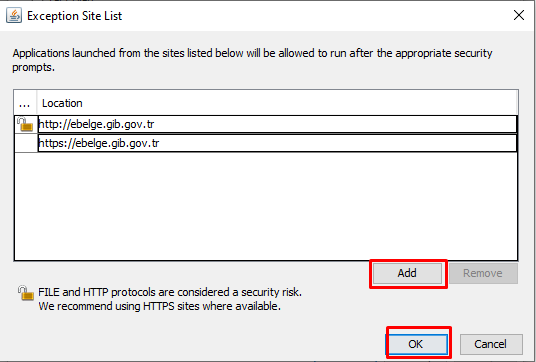The height and width of the screenshot is (362, 536).
Task: Select the http://ebelge.gib.gov.tr entry
Action: 277,124
